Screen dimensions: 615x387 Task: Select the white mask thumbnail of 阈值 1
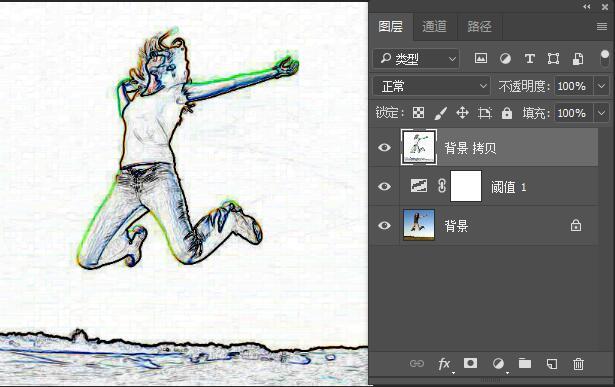[466, 186]
